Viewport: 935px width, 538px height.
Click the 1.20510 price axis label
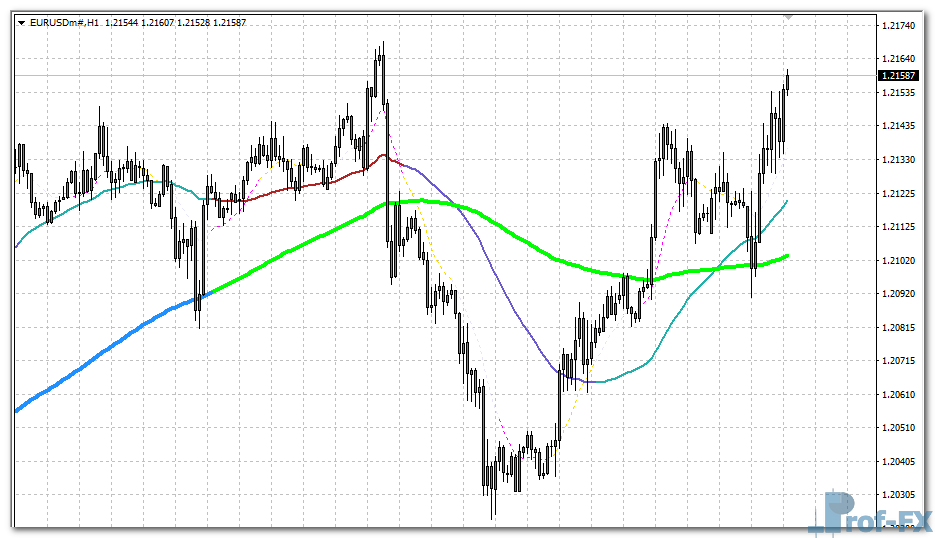[898, 427]
